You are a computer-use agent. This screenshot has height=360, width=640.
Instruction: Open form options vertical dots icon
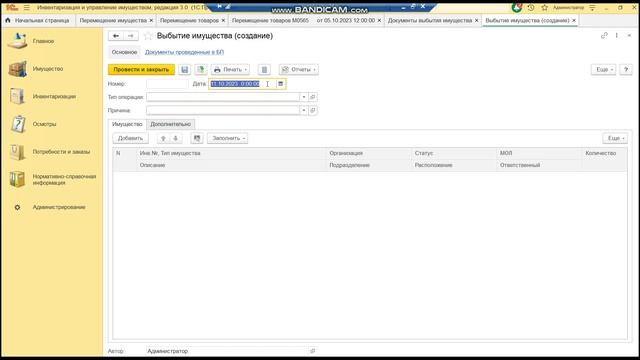(617, 36)
